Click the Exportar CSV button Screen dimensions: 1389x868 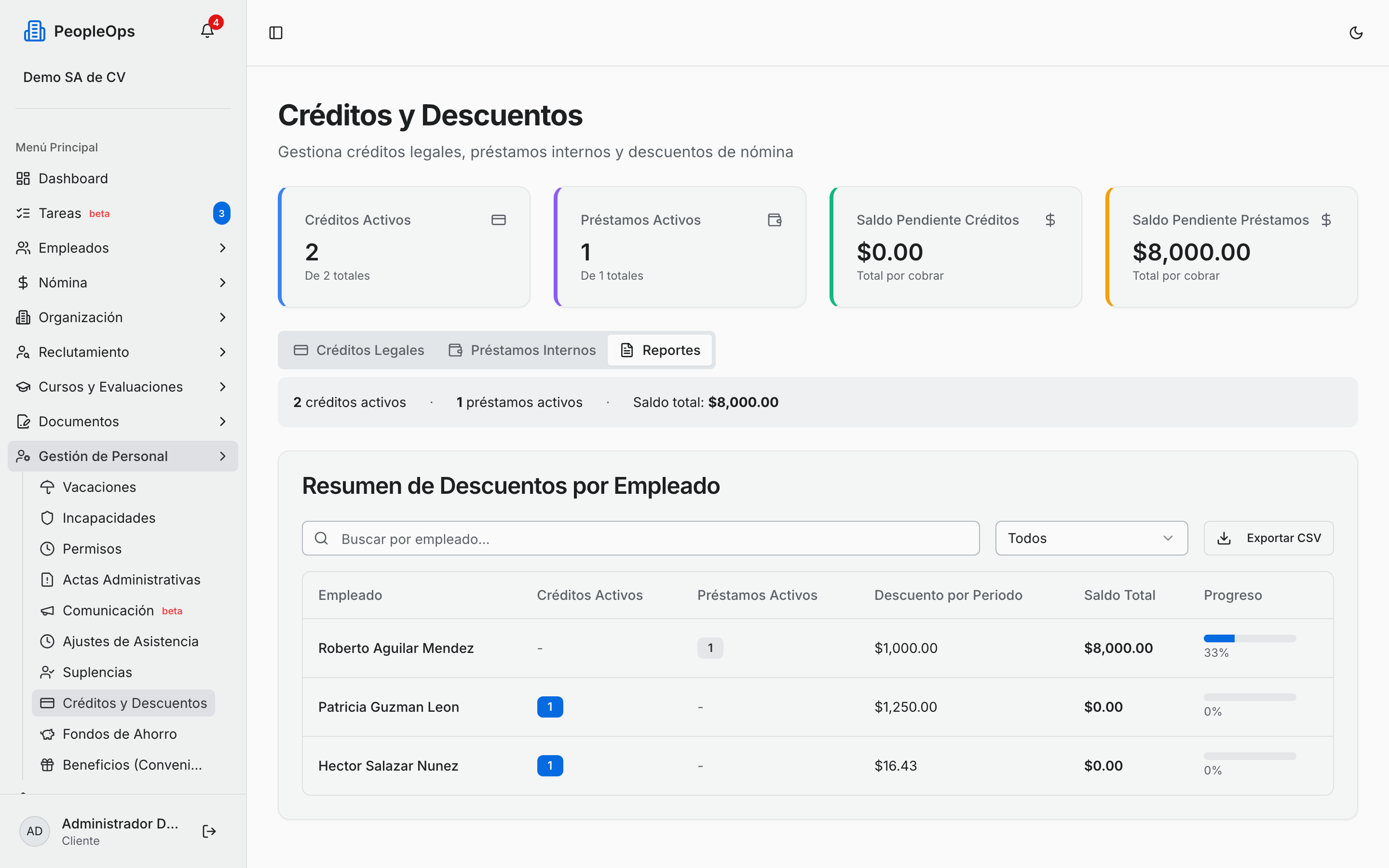[x=1268, y=538]
